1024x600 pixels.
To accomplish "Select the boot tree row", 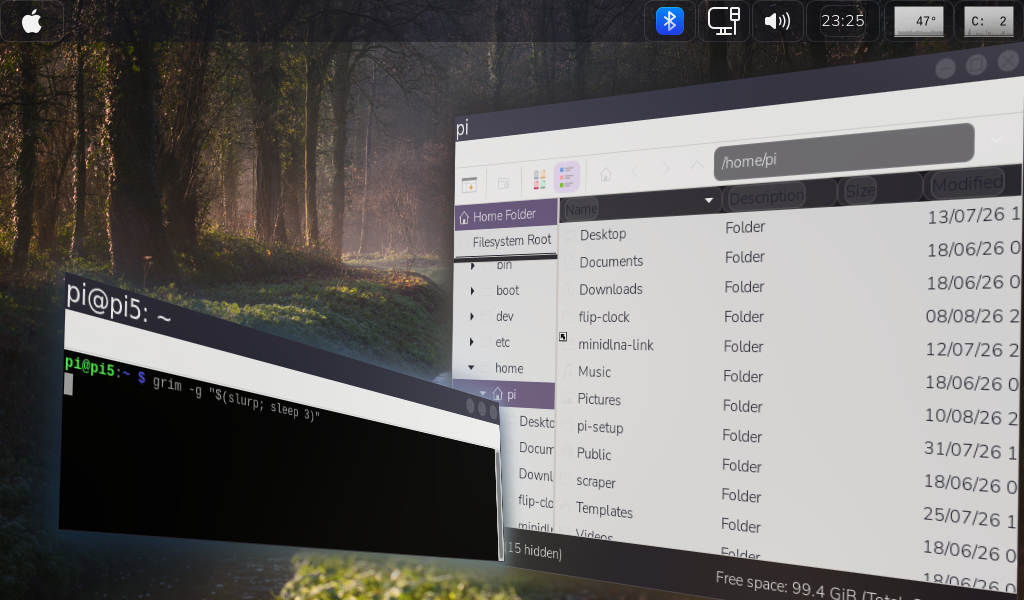I will [505, 291].
